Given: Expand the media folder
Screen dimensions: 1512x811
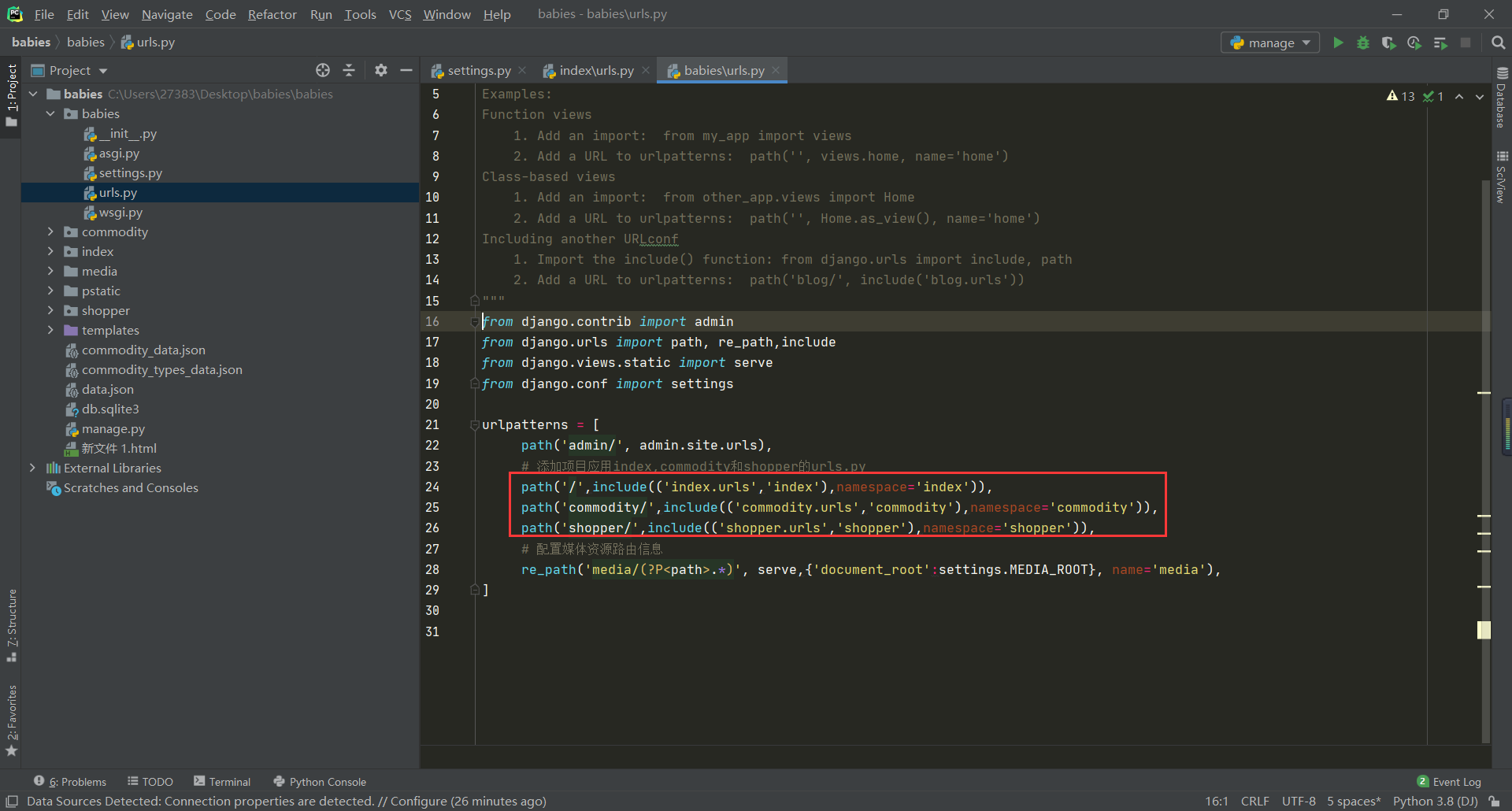Looking at the screenshot, I should click(50, 271).
